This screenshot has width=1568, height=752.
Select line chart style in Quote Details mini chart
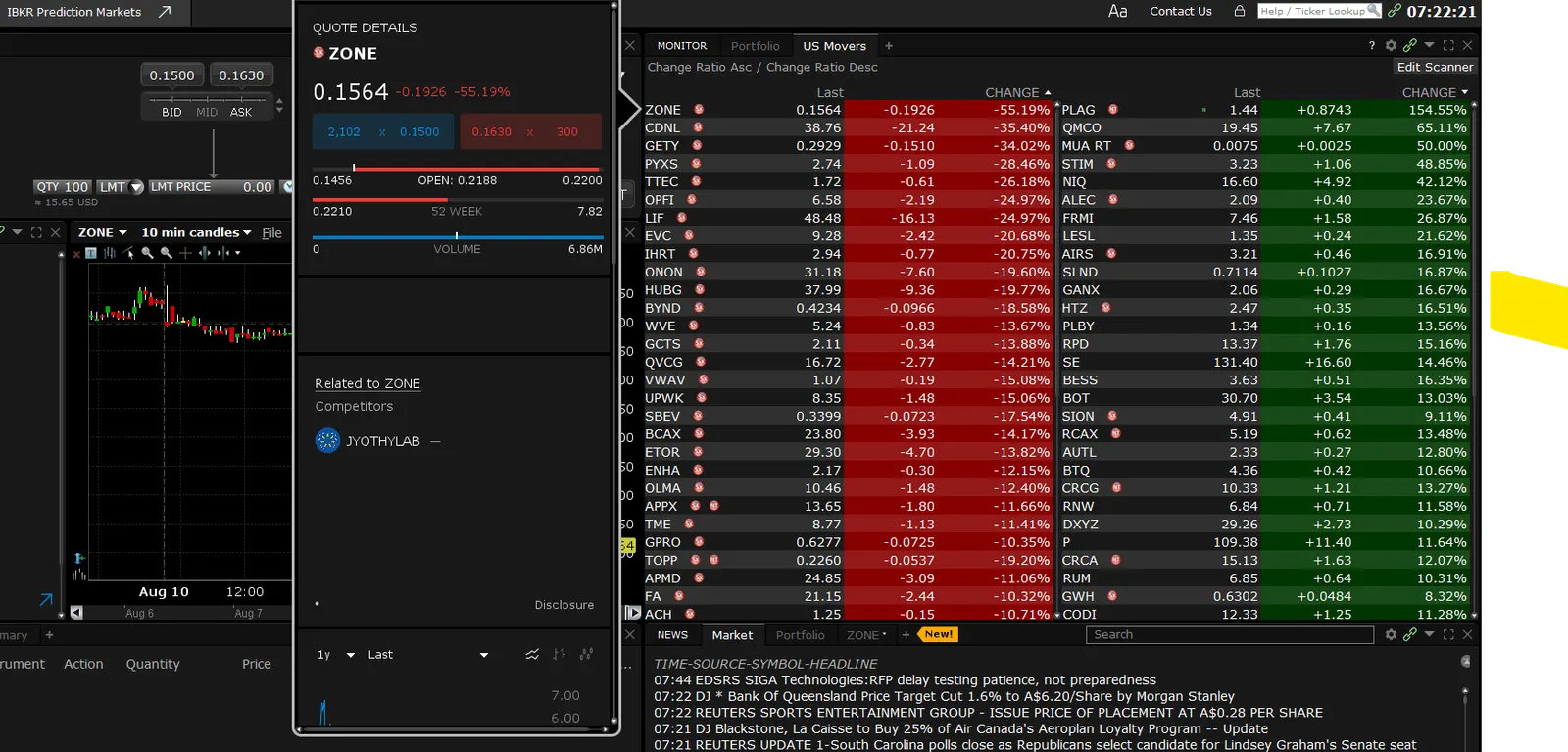coord(532,654)
